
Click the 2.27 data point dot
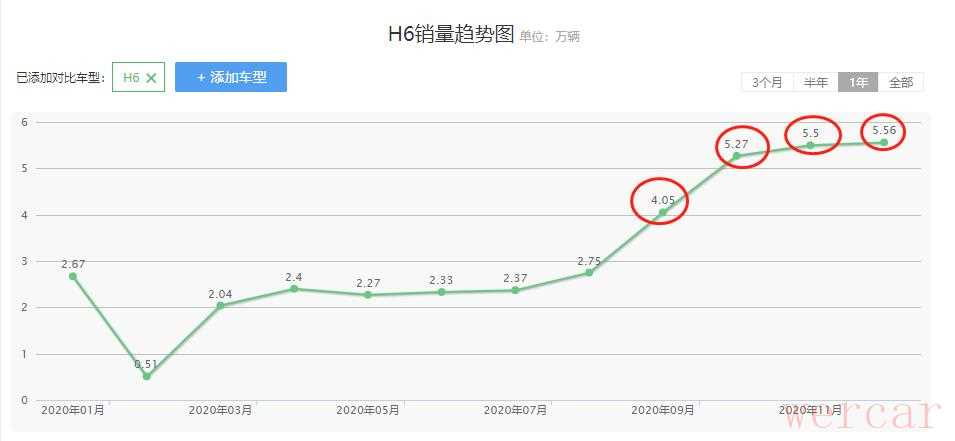(x=368, y=295)
